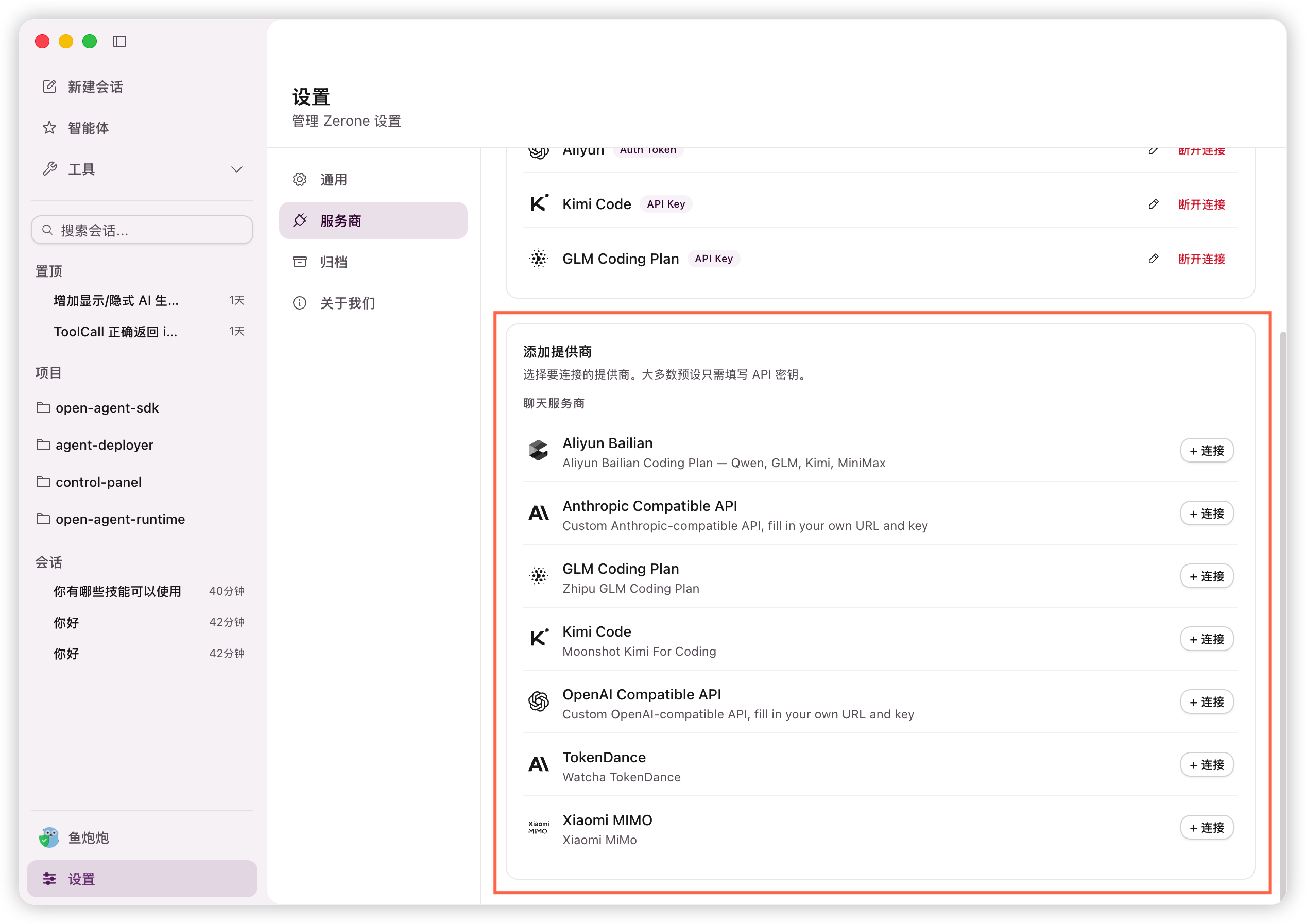Click the Xiaomi MIMO logo icon
Image resolution: width=1306 pixels, height=924 pixels.
tap(539, 828)
